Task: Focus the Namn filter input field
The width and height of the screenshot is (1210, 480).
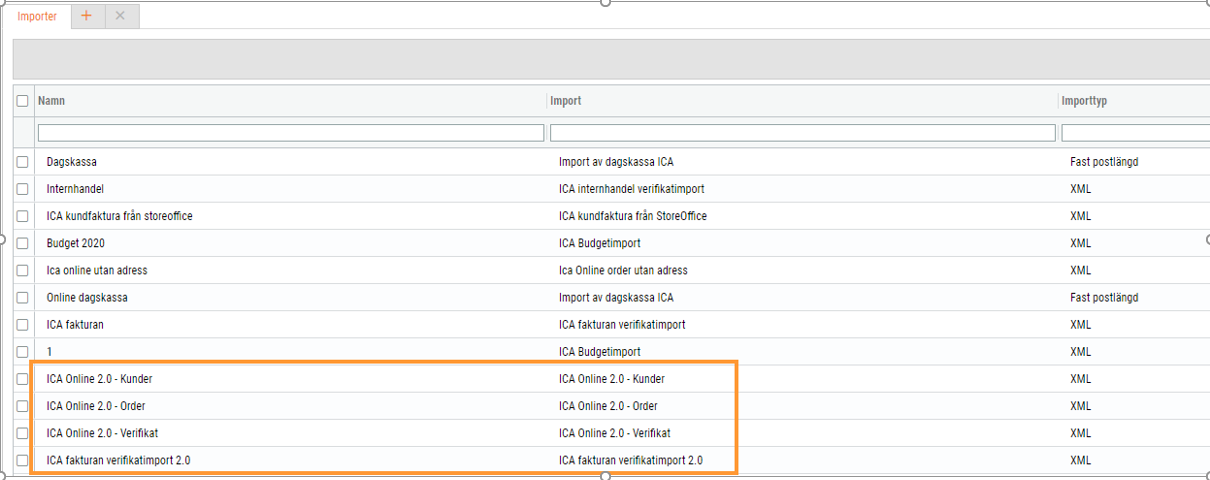Action: 291,133
